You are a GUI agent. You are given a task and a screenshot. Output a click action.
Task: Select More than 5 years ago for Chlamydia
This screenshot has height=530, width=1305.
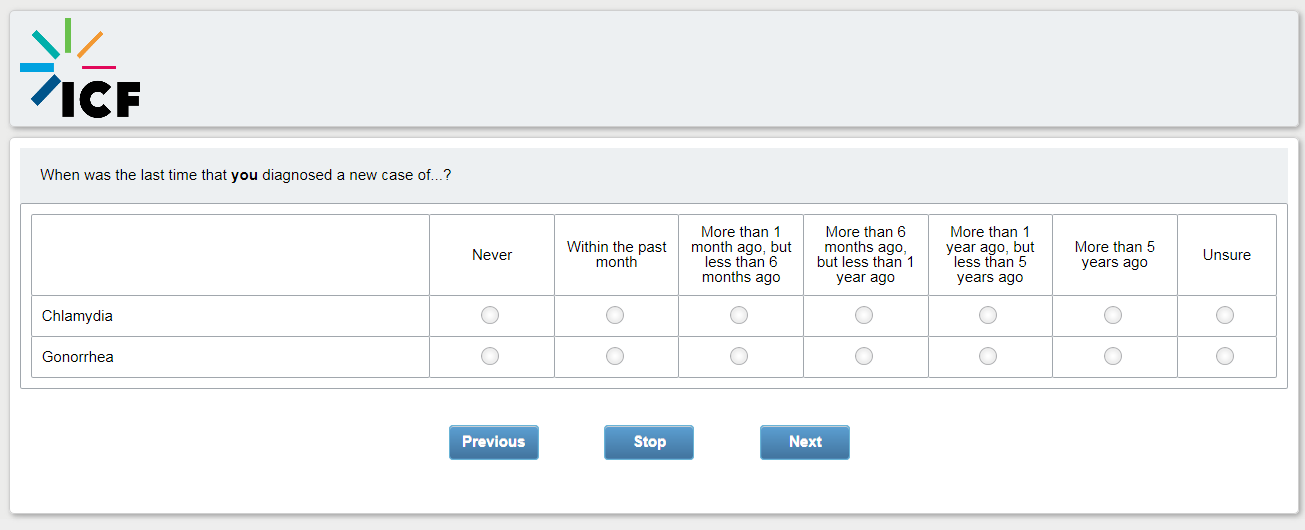click(x=1113, y=316)
